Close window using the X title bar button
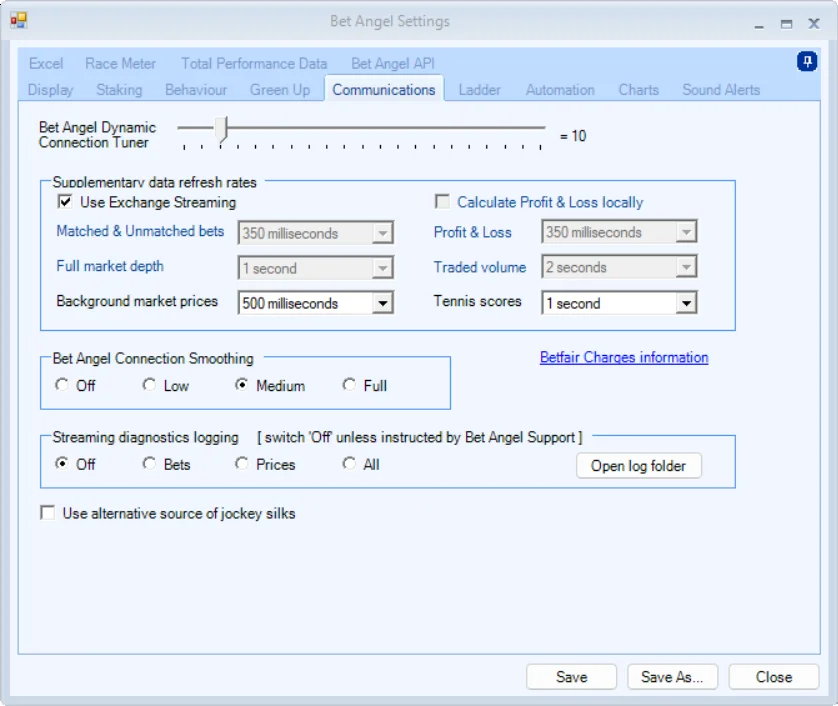 [x=813, y=24]
